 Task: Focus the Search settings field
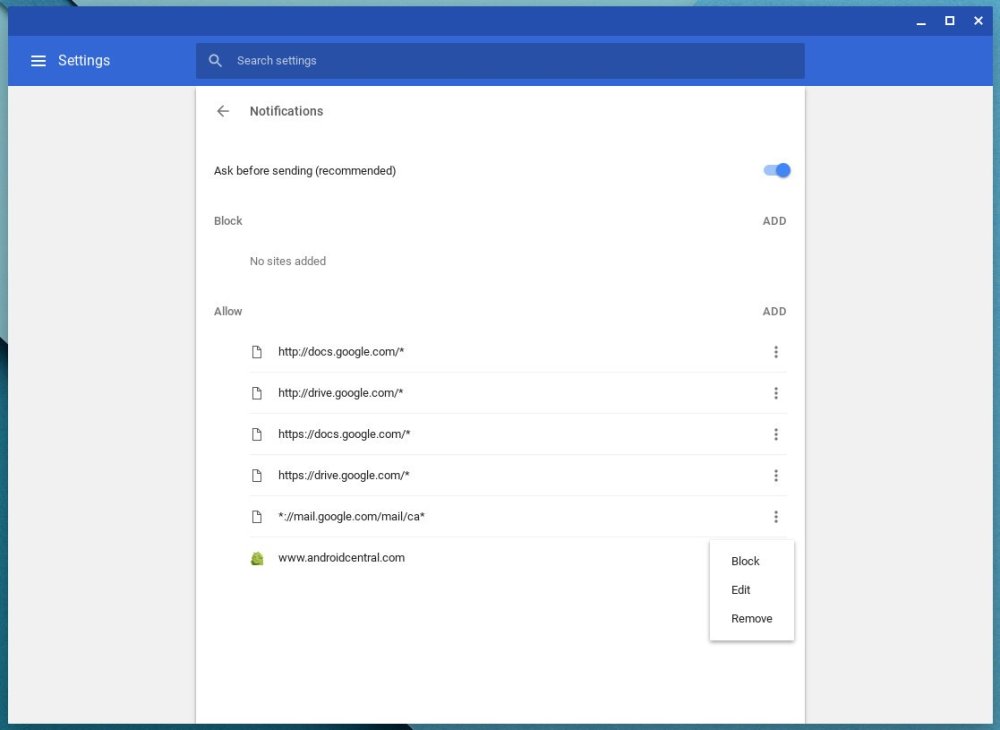pos(500,61)
